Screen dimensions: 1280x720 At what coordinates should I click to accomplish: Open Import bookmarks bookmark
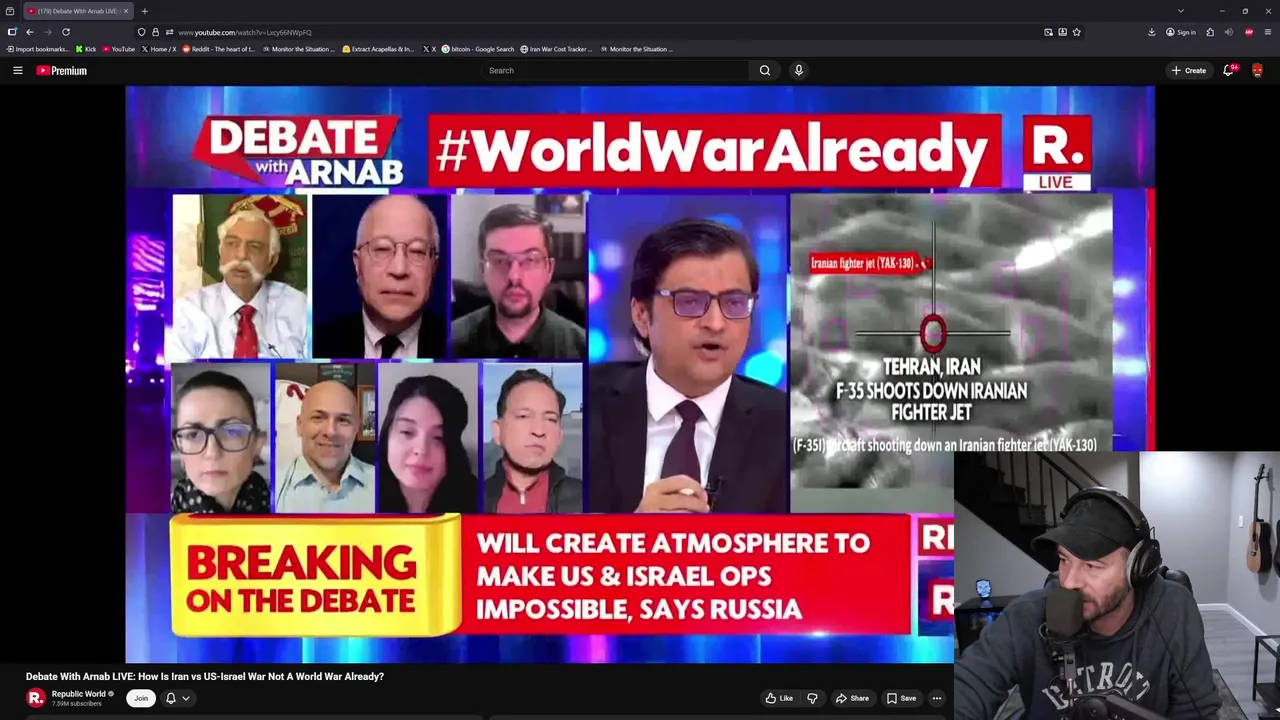coord(38,49)
